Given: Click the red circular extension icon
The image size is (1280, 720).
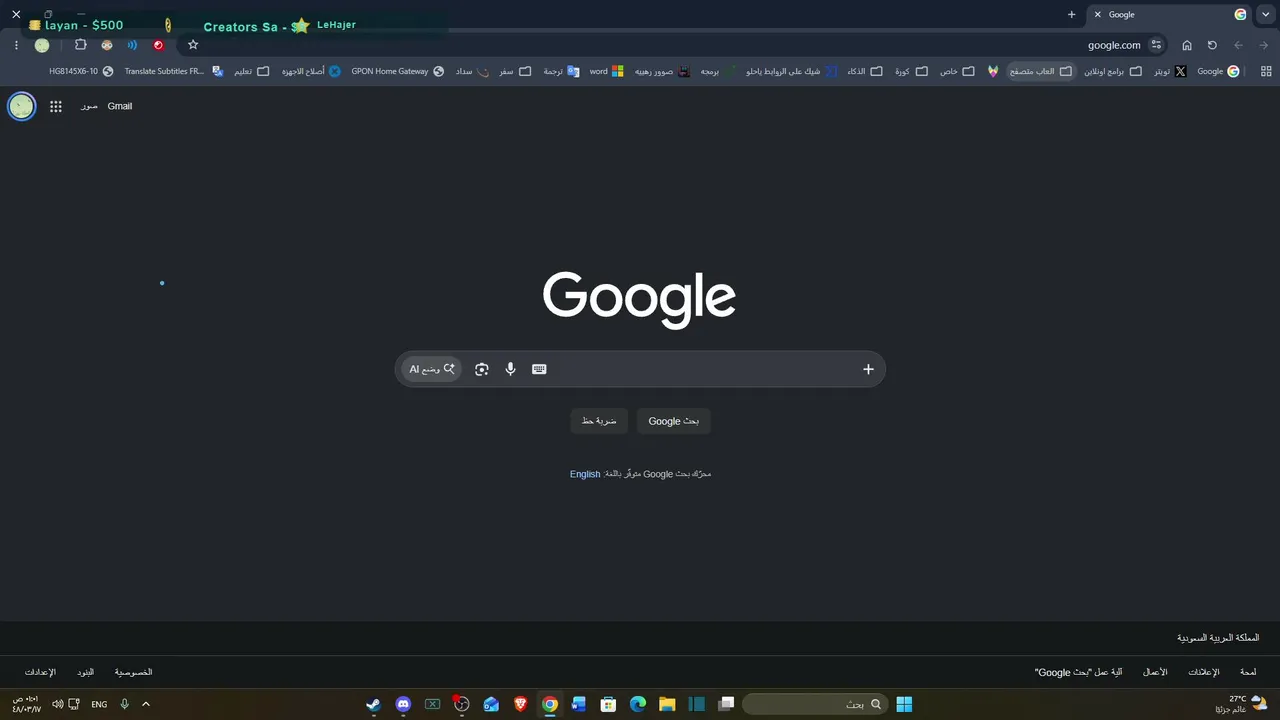Looking at the screenshot, I should point(158,45).
